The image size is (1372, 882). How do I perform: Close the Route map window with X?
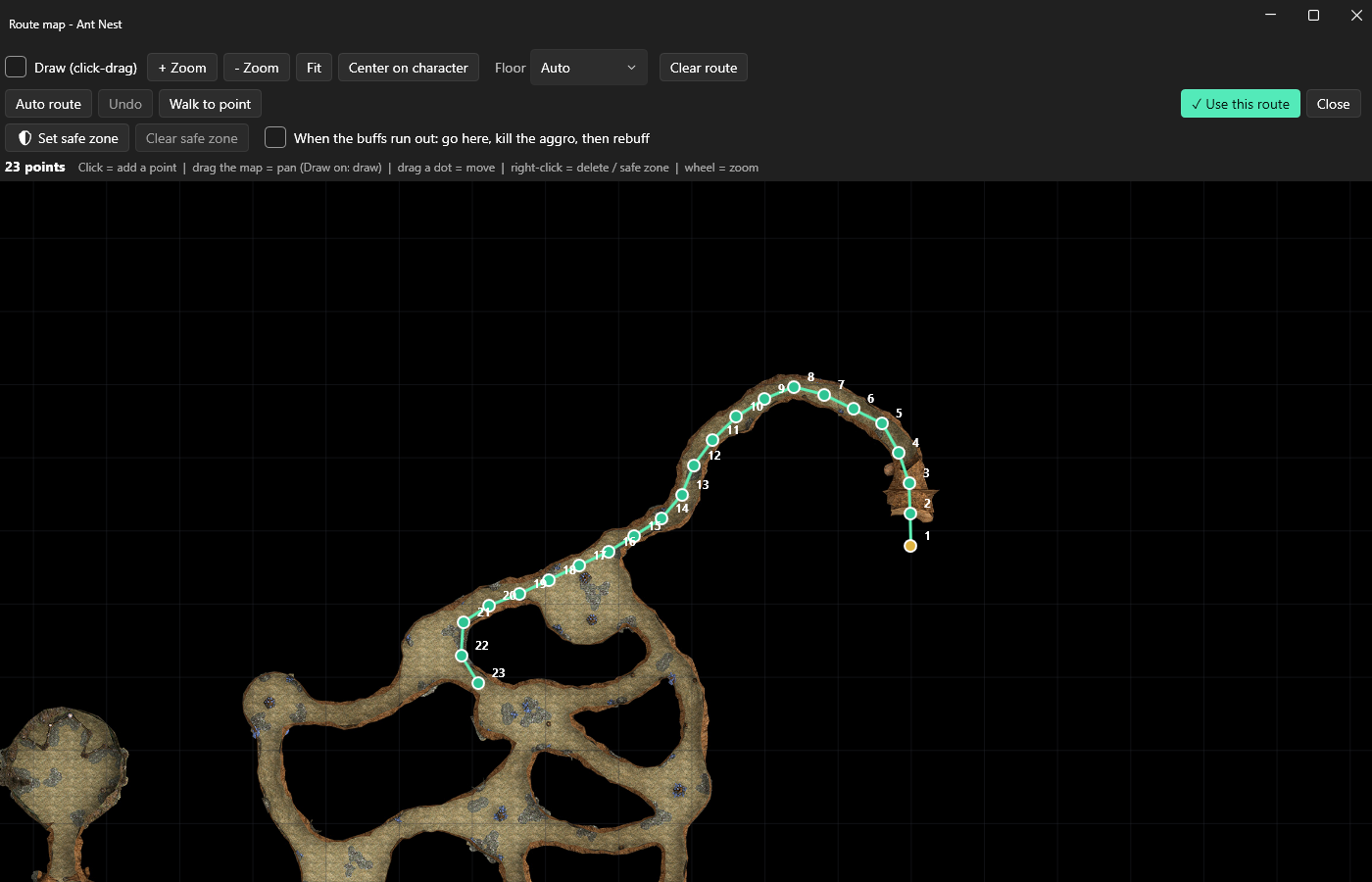(1356, 15)
